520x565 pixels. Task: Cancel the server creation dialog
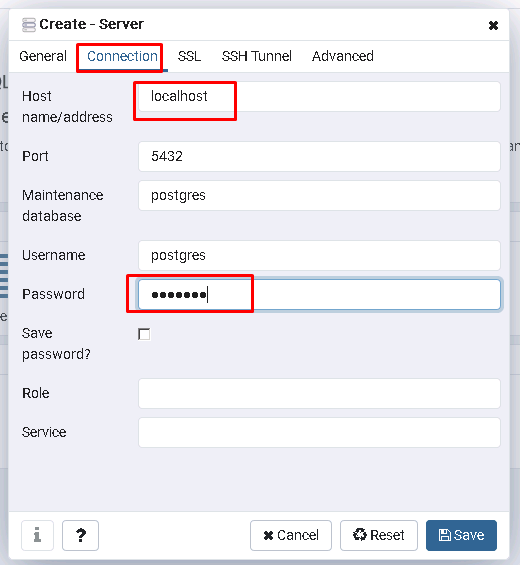[x=291, y=535]
